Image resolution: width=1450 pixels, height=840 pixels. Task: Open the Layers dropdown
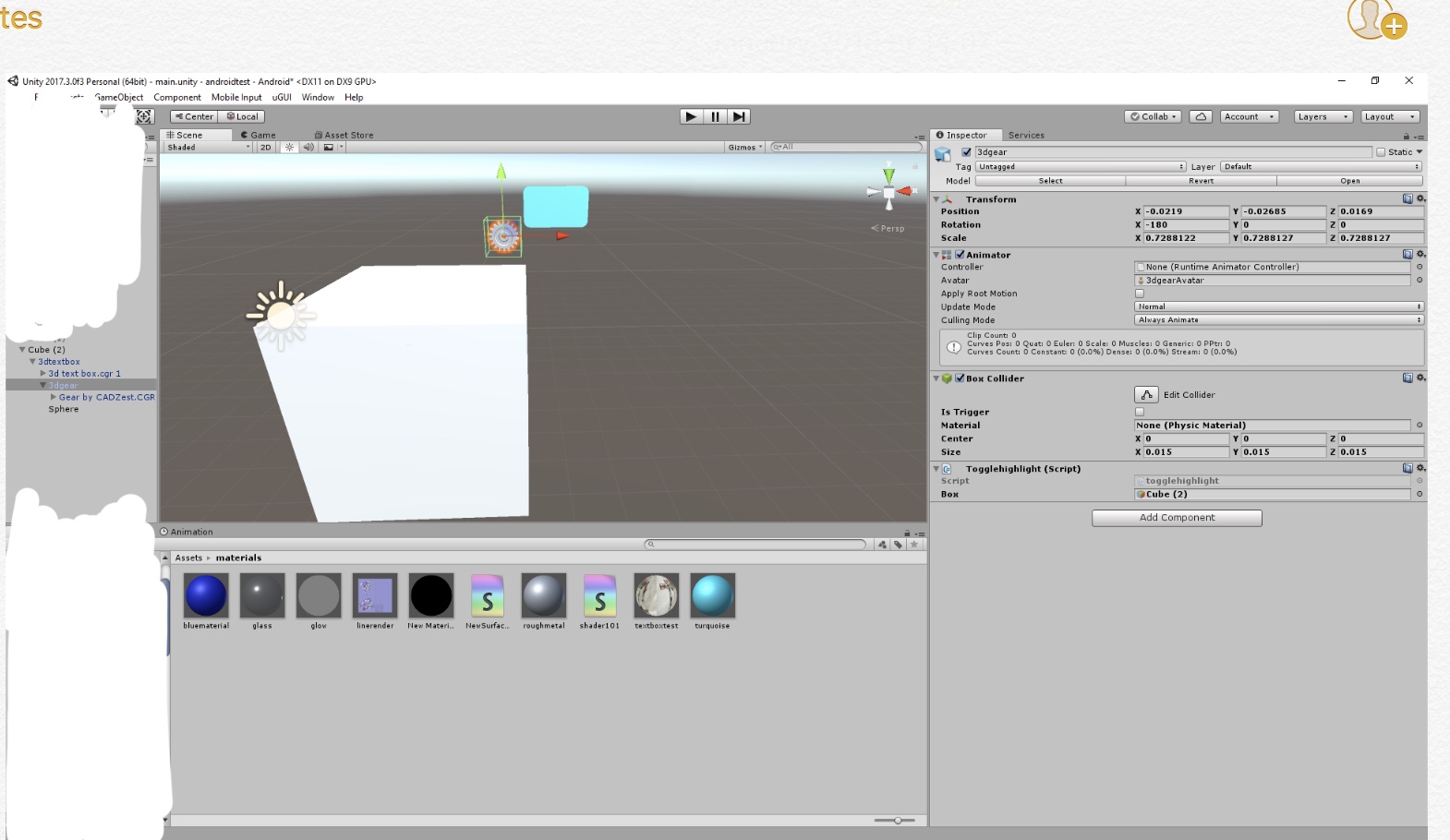(1323, 116)
